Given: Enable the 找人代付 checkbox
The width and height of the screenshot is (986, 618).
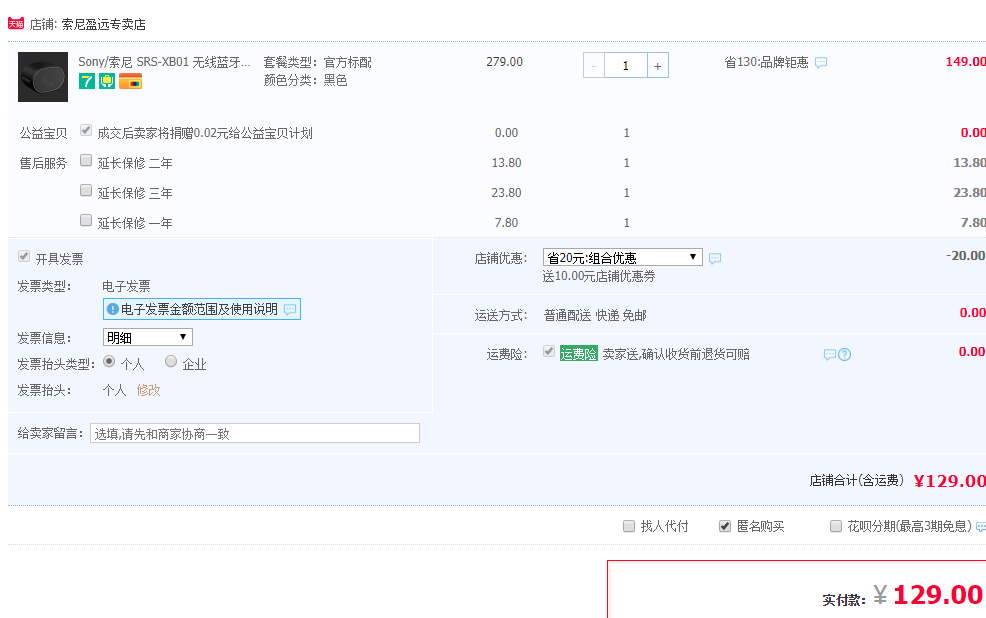Looking at the screenshot, I should click(x=629, y=526).
